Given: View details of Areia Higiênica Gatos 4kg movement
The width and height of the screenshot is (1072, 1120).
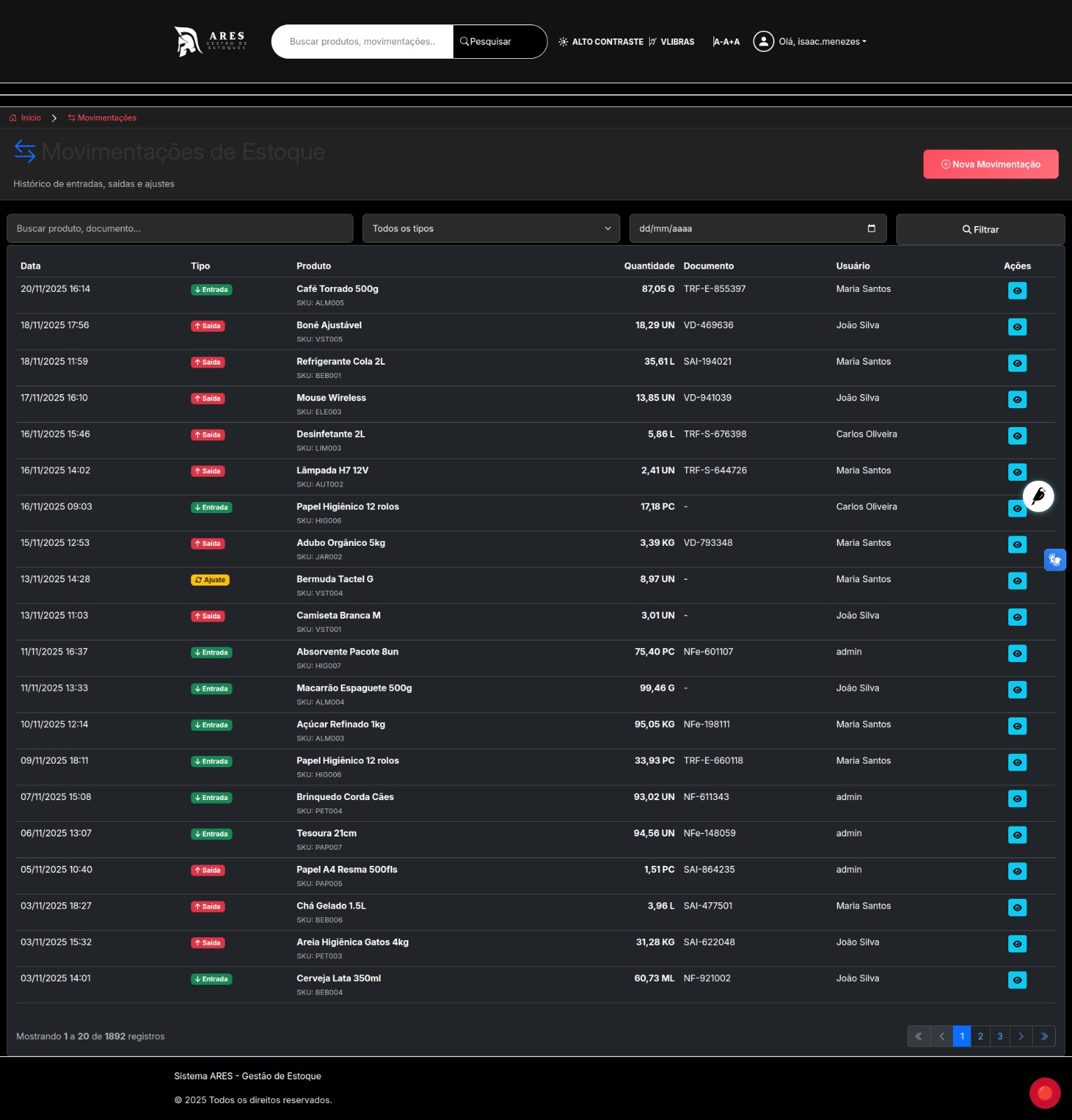Looking at the screenshot, I should point(1017,944).
